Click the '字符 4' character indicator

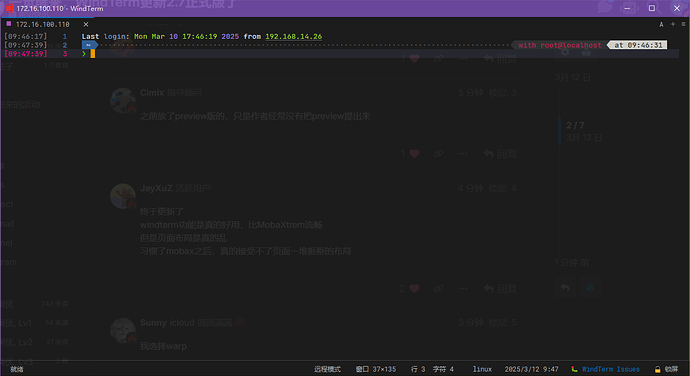(x=443, y=369)
